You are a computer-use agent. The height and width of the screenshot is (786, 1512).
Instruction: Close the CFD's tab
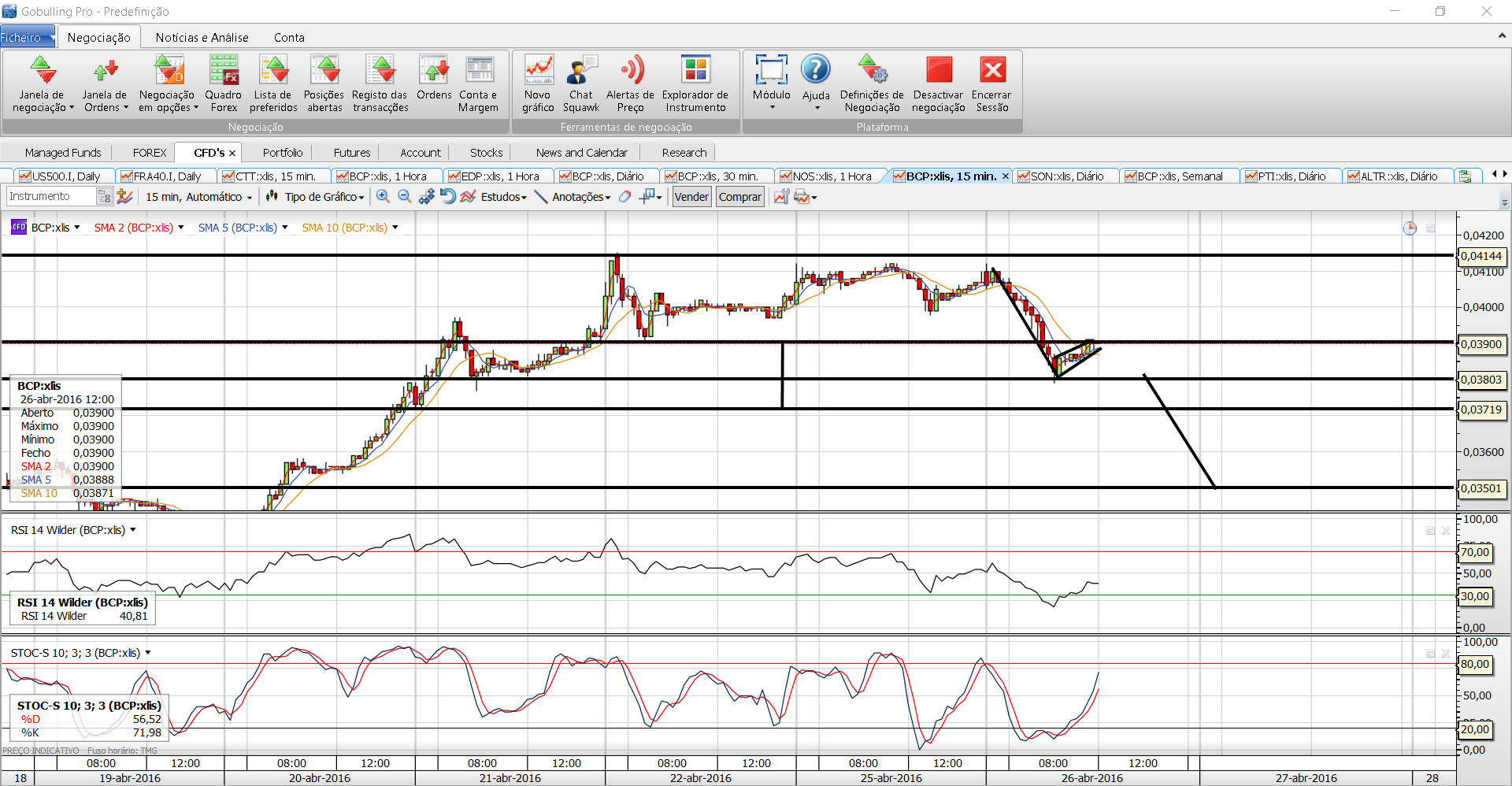pos(232,153)
